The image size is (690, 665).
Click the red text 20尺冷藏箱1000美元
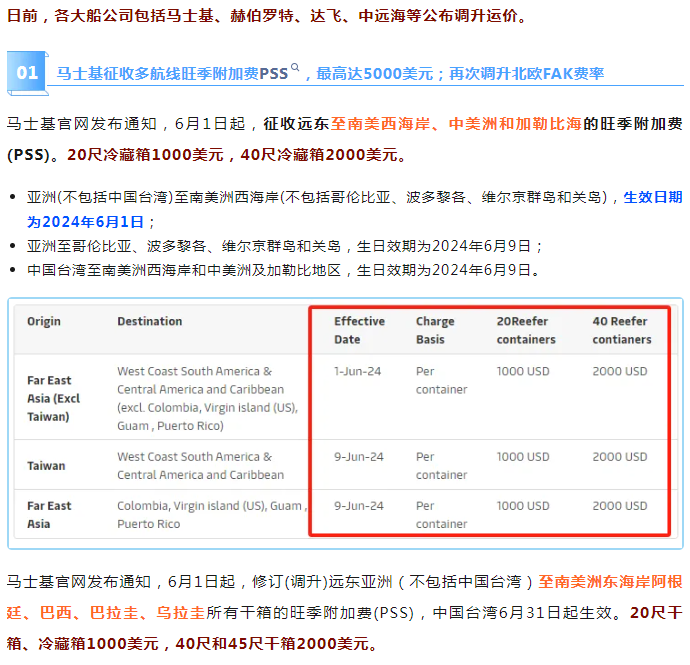click(145, 155)
